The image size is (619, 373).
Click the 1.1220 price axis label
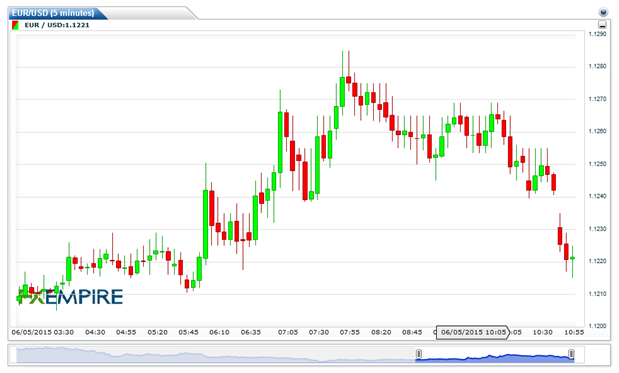click(x=597, y=261)
